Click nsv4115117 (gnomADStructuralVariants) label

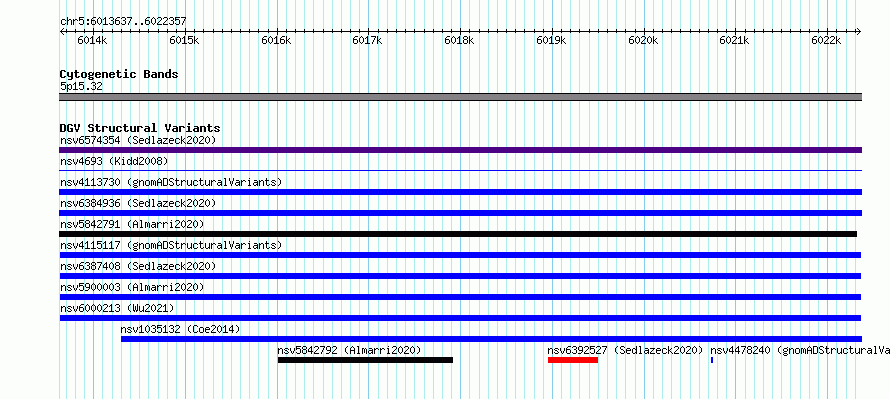coord(171,245)
